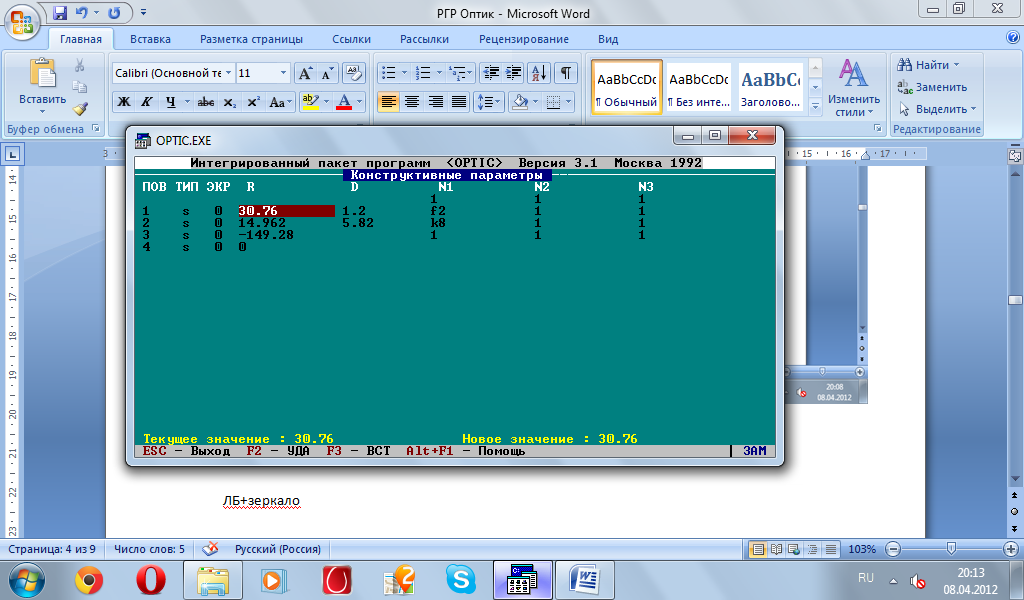Click Найти in the editing group

click(x=928, y=65)
